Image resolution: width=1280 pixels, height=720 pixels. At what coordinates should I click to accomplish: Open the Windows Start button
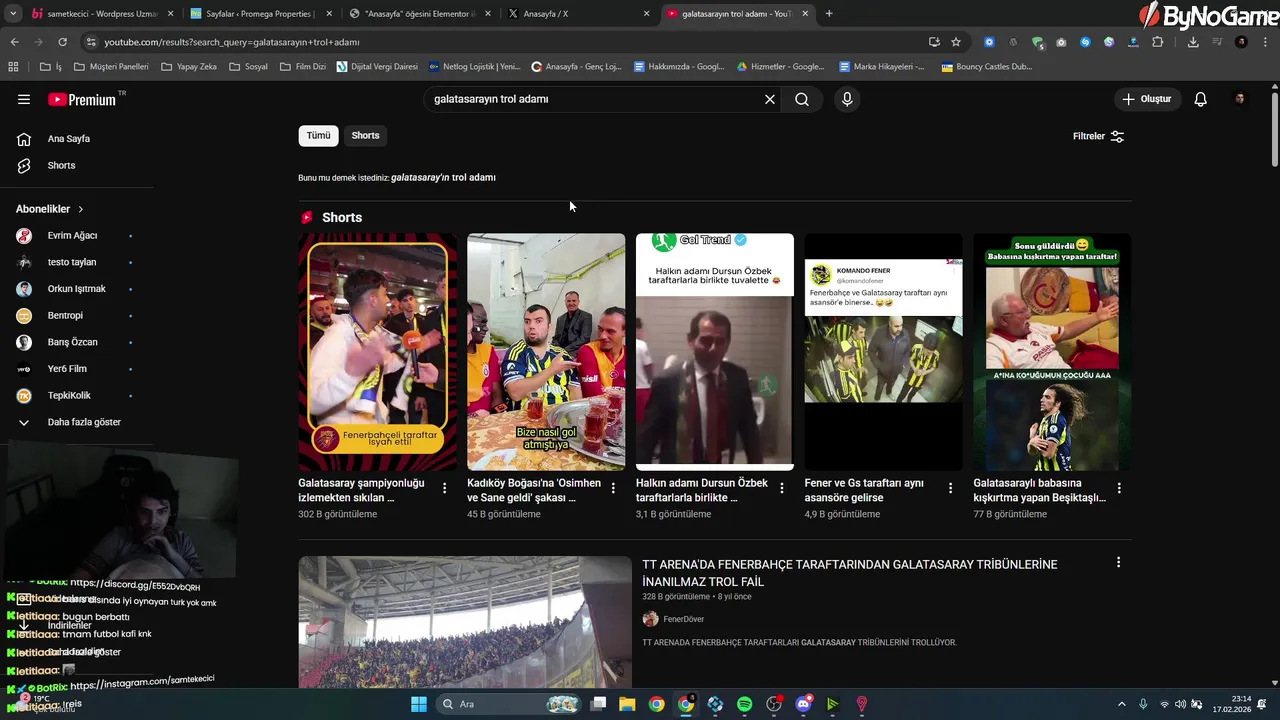pos(419,704)
